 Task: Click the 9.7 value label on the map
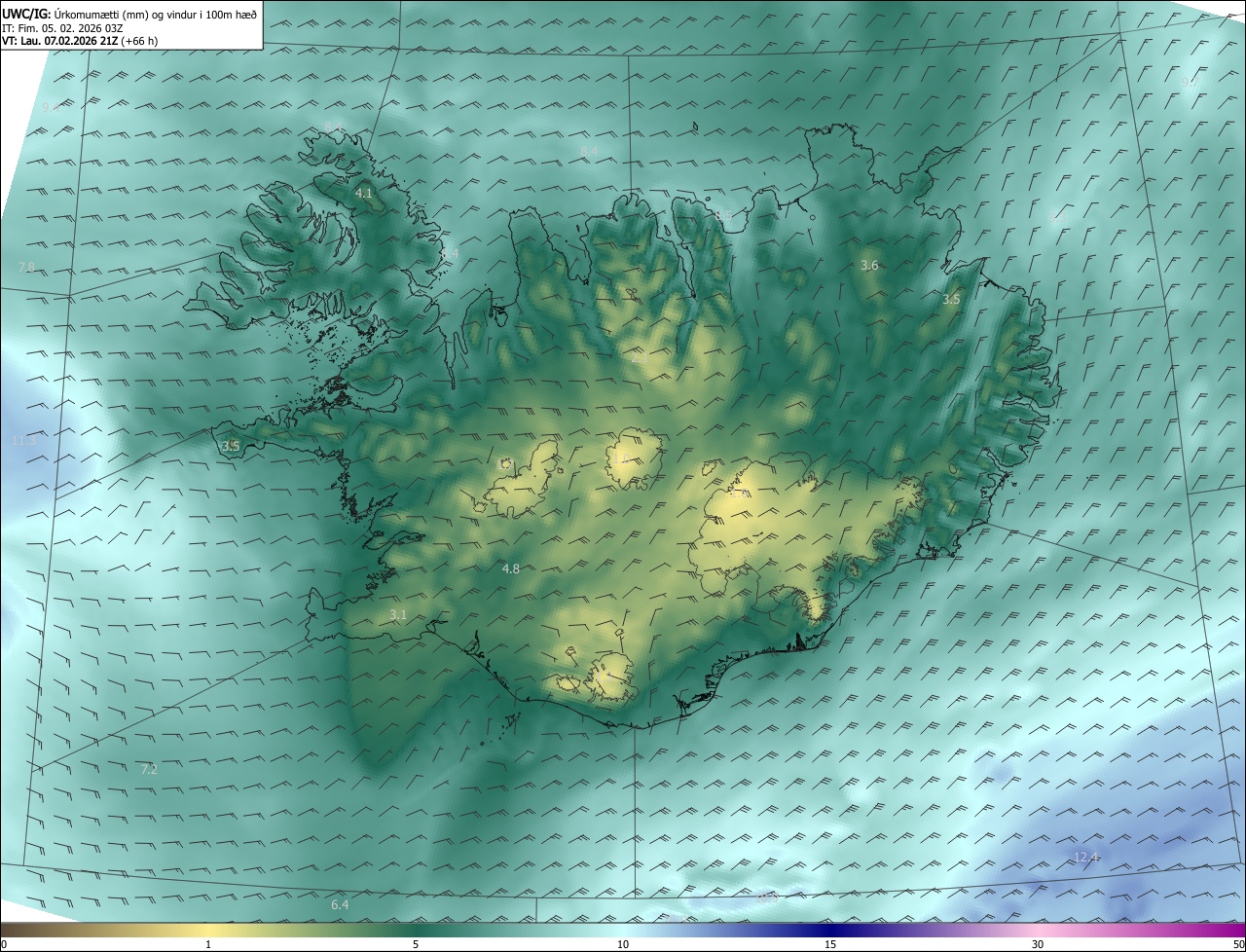coord(1190,84)
